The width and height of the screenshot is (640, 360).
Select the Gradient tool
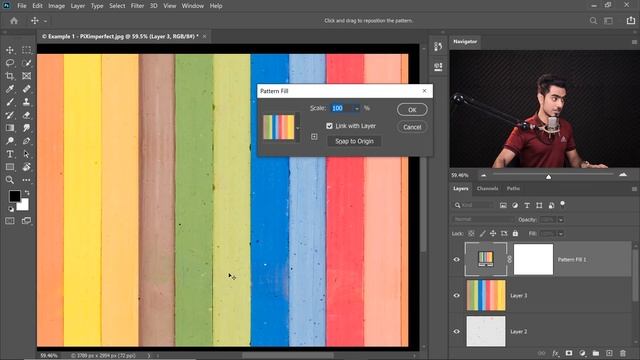pyautogui.click(x=10, y=128)
